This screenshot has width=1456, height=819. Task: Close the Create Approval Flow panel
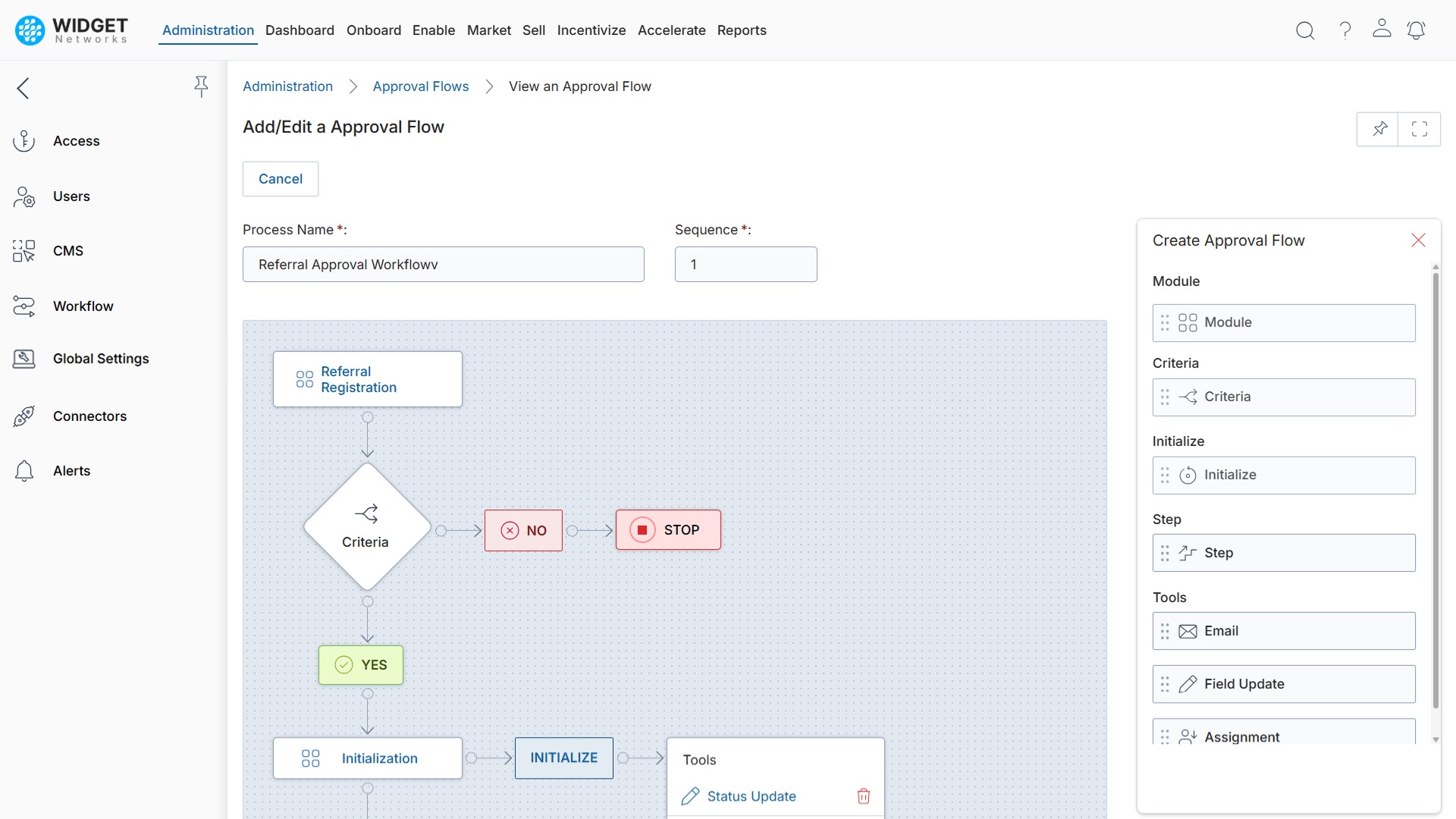1418,240
